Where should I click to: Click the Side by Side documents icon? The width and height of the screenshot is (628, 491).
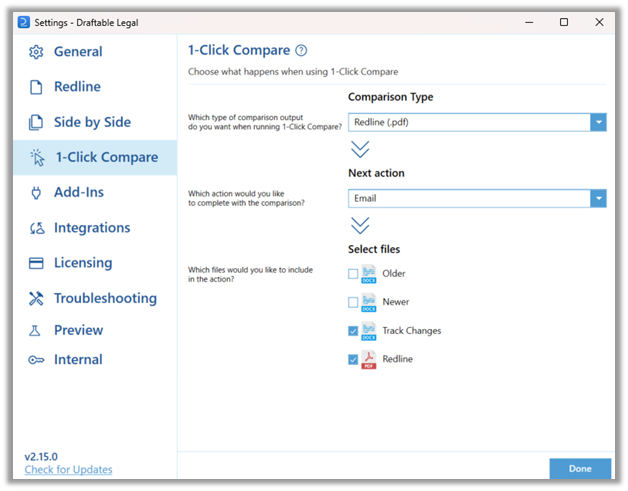click(36, 122)
